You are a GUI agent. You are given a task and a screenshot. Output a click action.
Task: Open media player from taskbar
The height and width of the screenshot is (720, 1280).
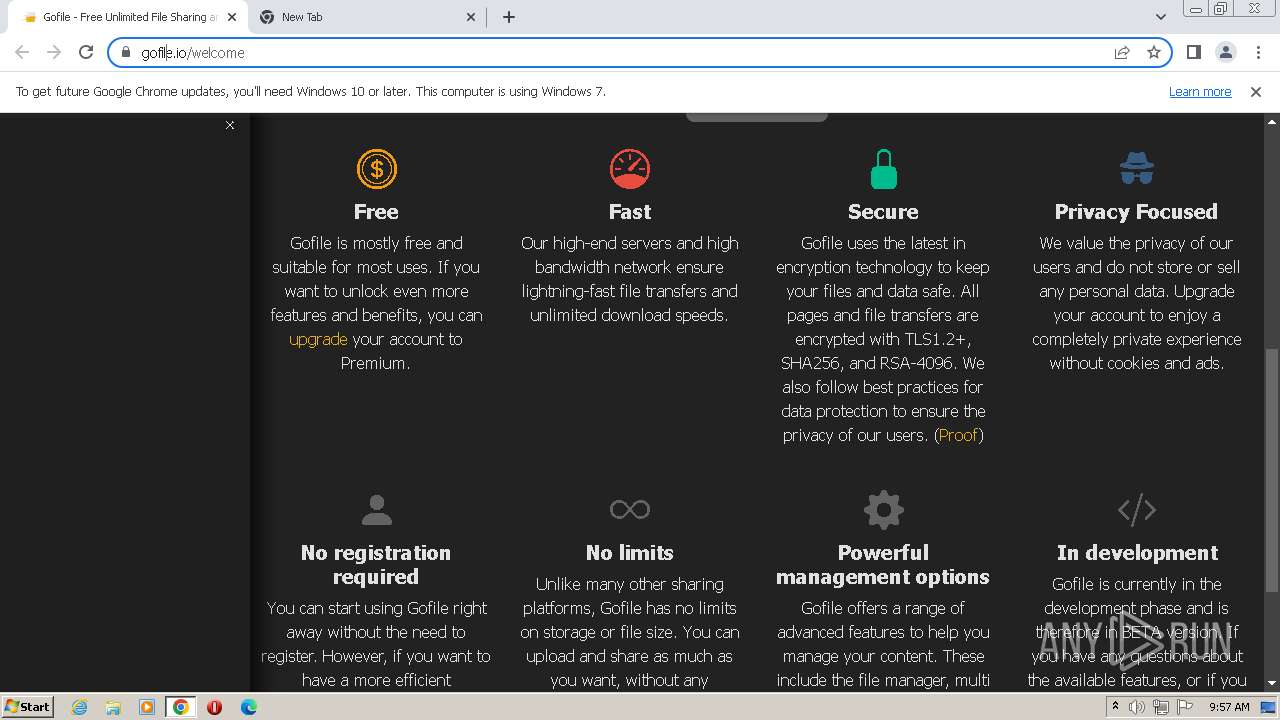point(147,707)
